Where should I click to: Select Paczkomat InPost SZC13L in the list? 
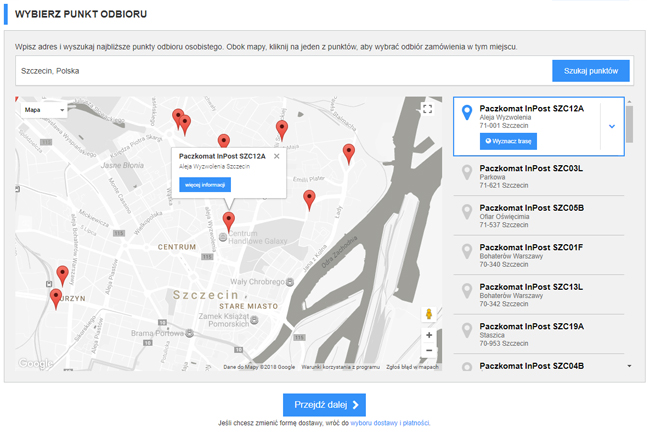(539, 295)
